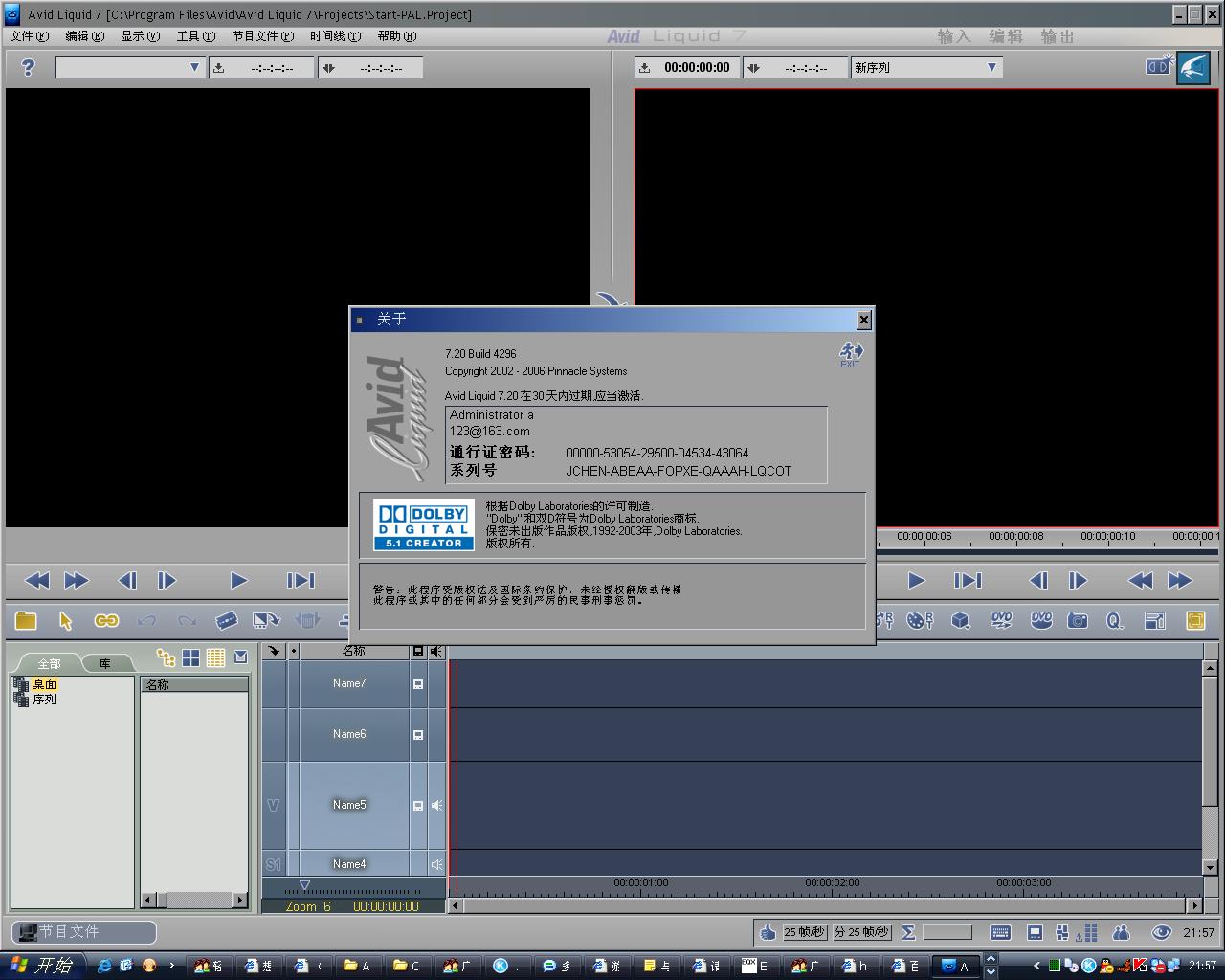Open the 3D cube effects icon

coord(961,621)
